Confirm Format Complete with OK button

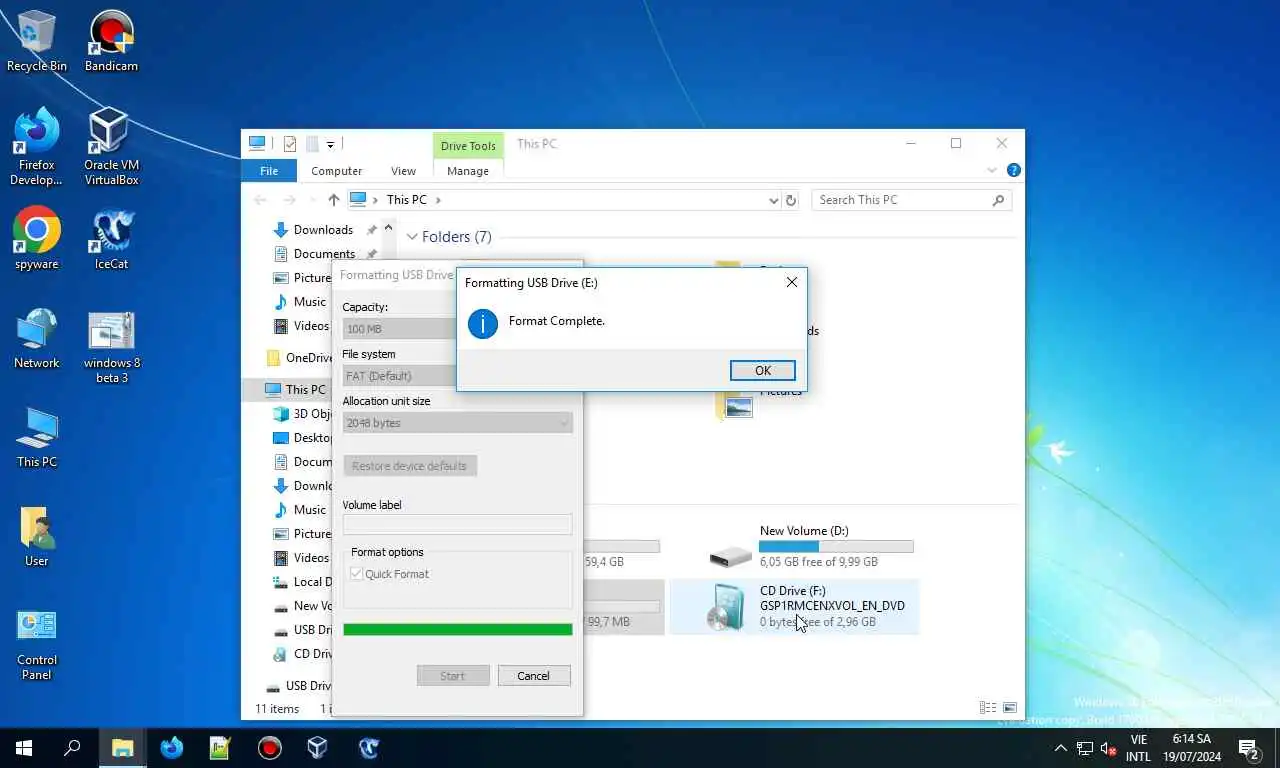[762, 370]
